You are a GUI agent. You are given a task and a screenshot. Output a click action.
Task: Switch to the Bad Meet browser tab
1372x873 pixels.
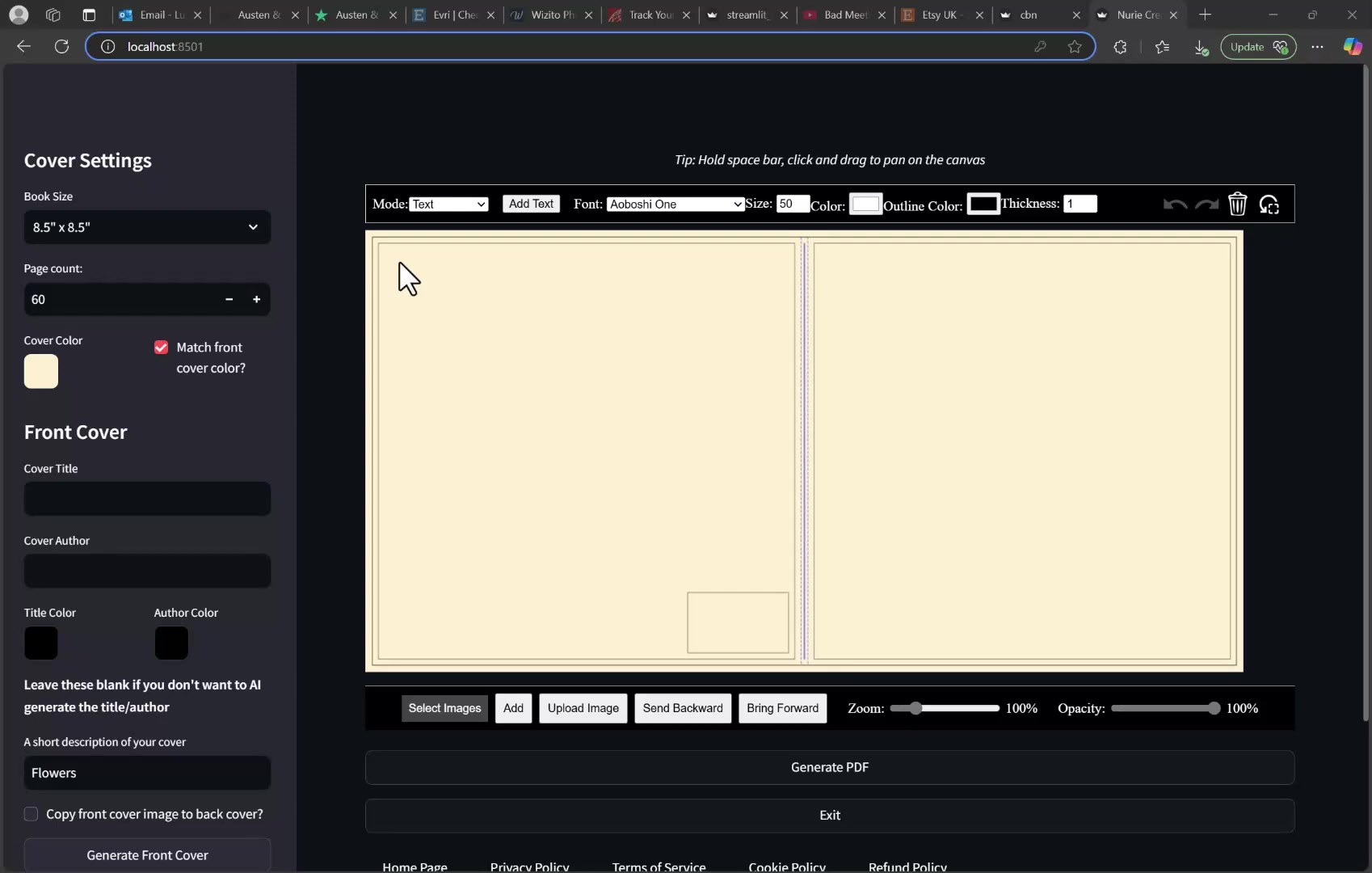coord(844,15)
